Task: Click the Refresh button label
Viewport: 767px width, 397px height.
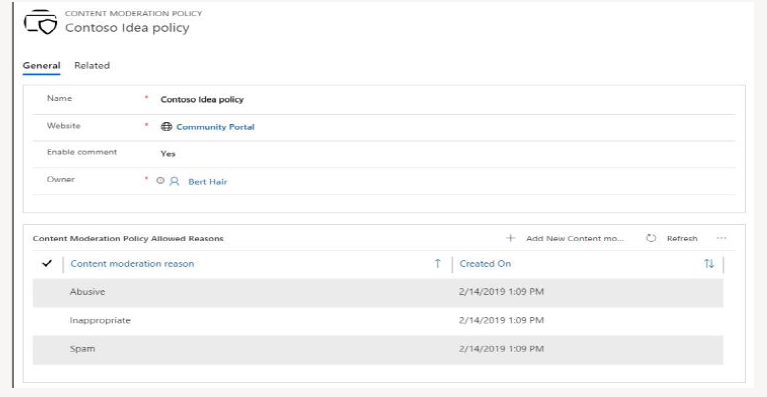Action: click(x=682, y=239)
